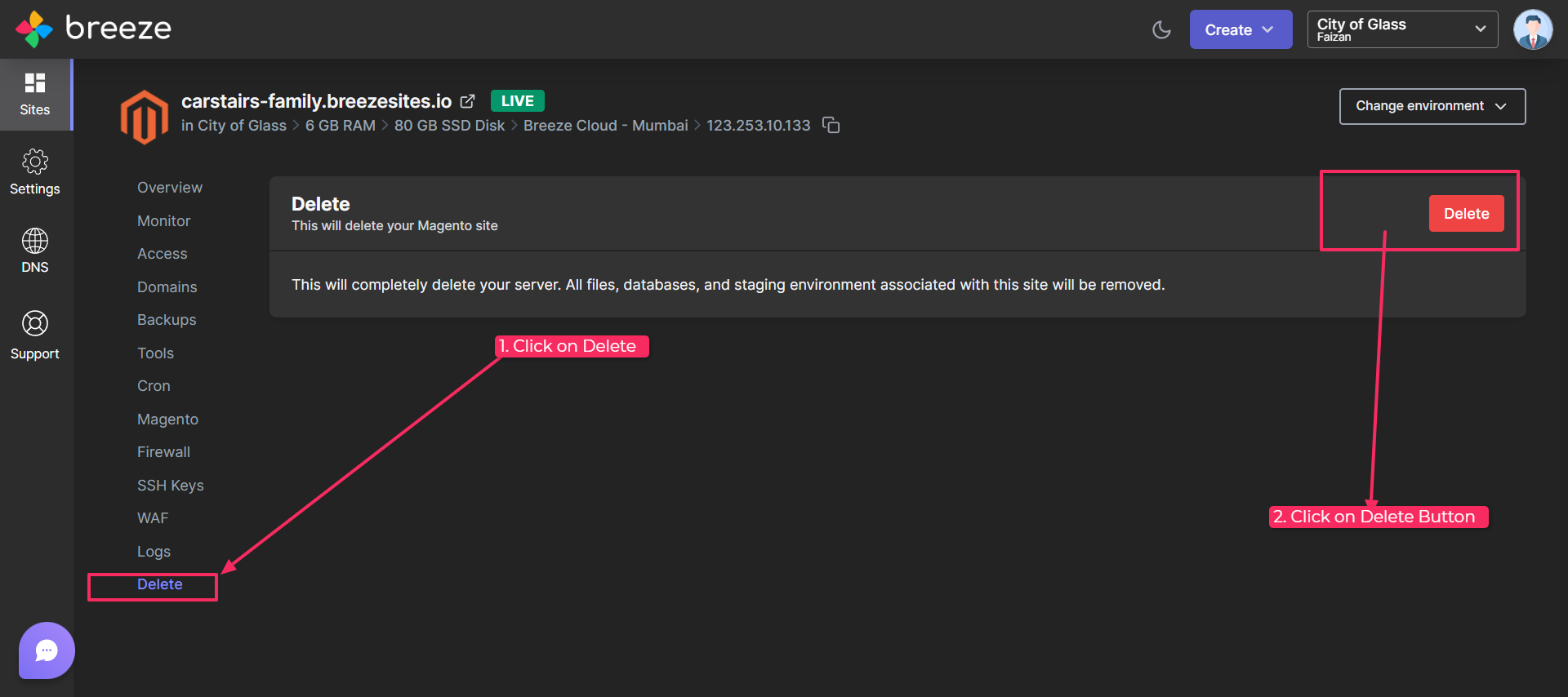Toggle dark mode moon icon
The height and width of the screenshot is (697, 1568).
click(x=1161, y=30)
